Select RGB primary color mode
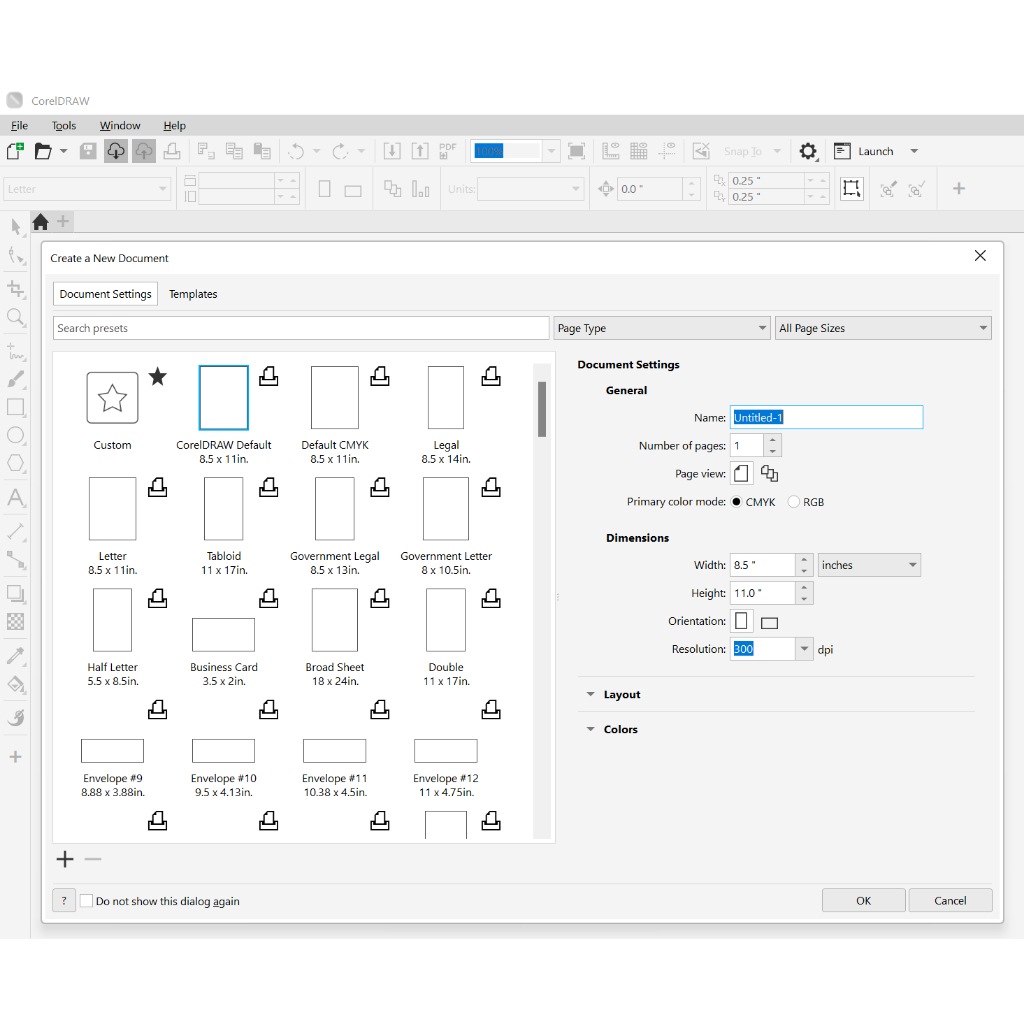The height and width of the screenshot is (1024, 1024). click(x=794, y=502)
